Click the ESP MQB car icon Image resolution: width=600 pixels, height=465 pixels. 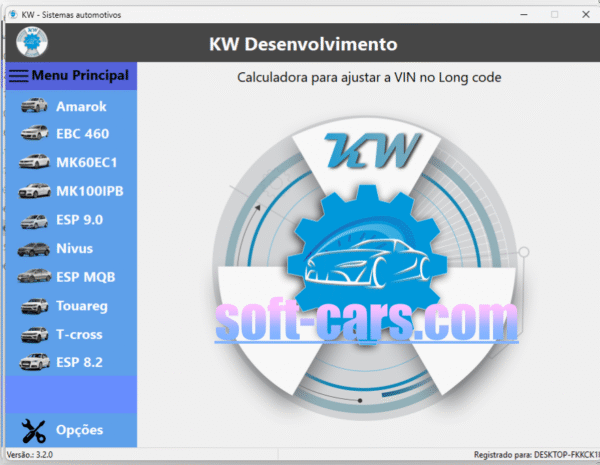click(x=34, y=276)
